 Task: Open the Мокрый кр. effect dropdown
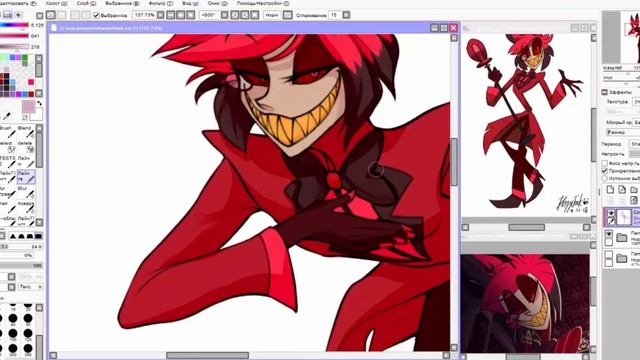(x=636, y=122)
